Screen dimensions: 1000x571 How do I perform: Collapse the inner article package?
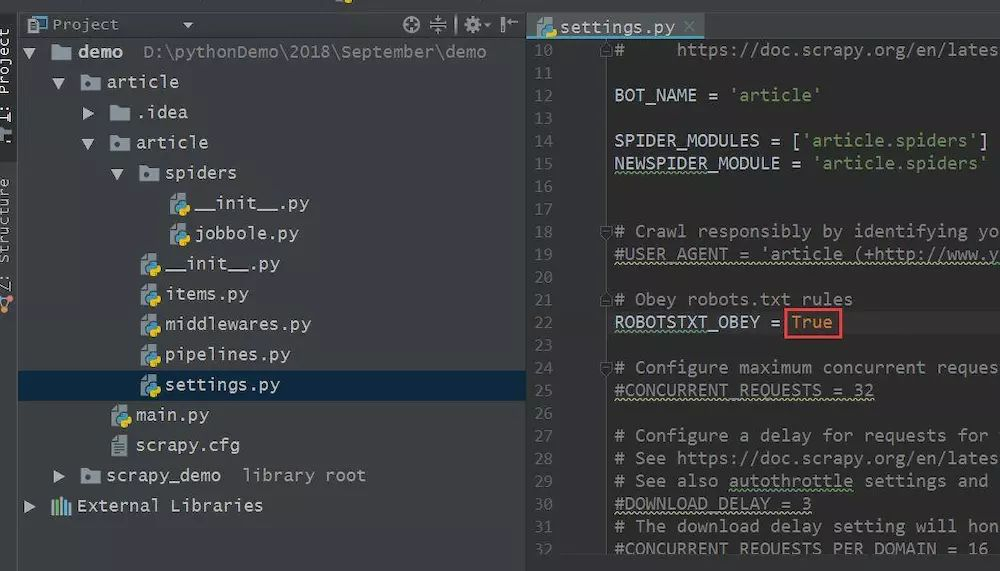88,144
